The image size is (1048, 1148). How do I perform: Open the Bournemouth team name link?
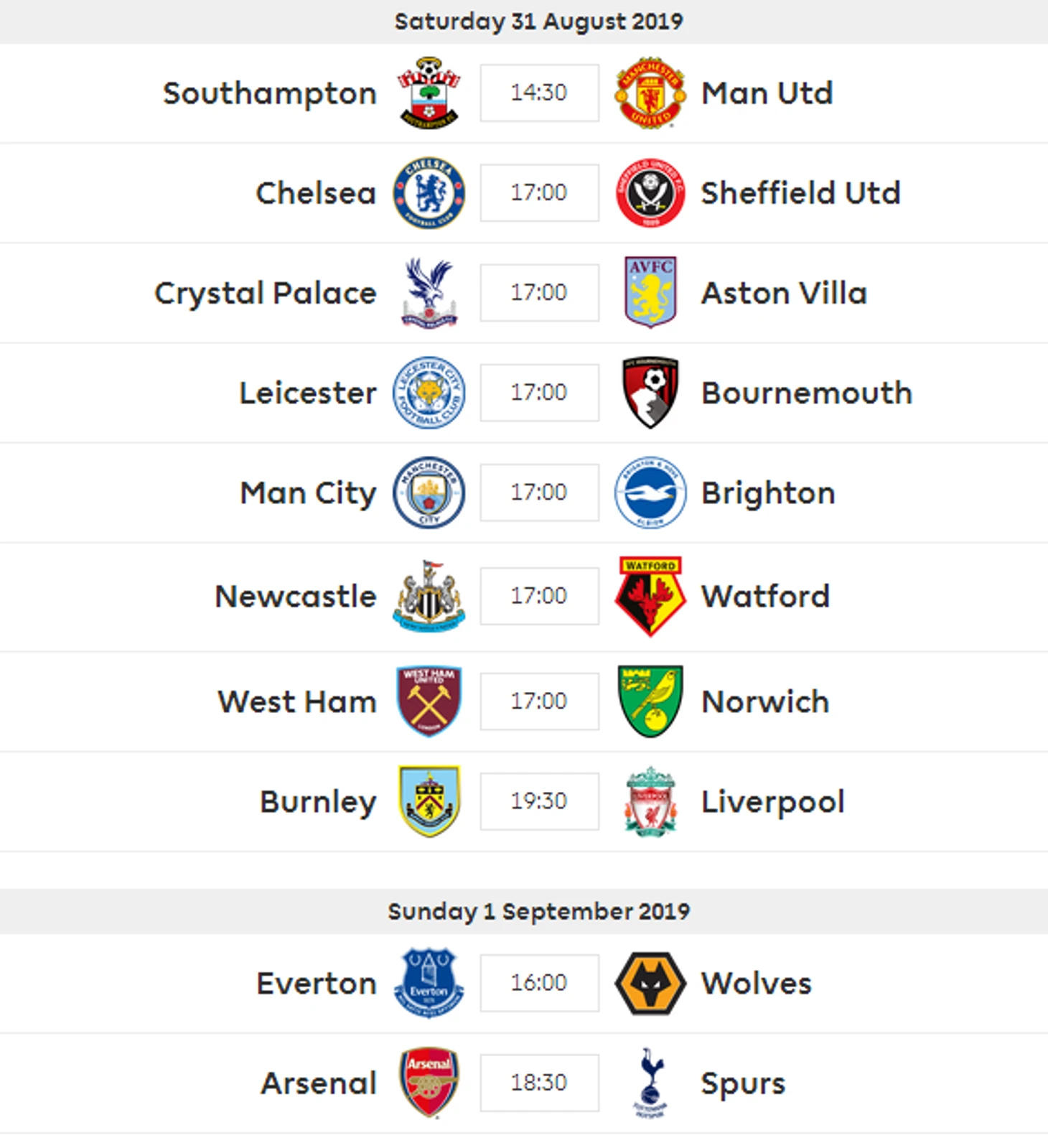click(807, 393)
